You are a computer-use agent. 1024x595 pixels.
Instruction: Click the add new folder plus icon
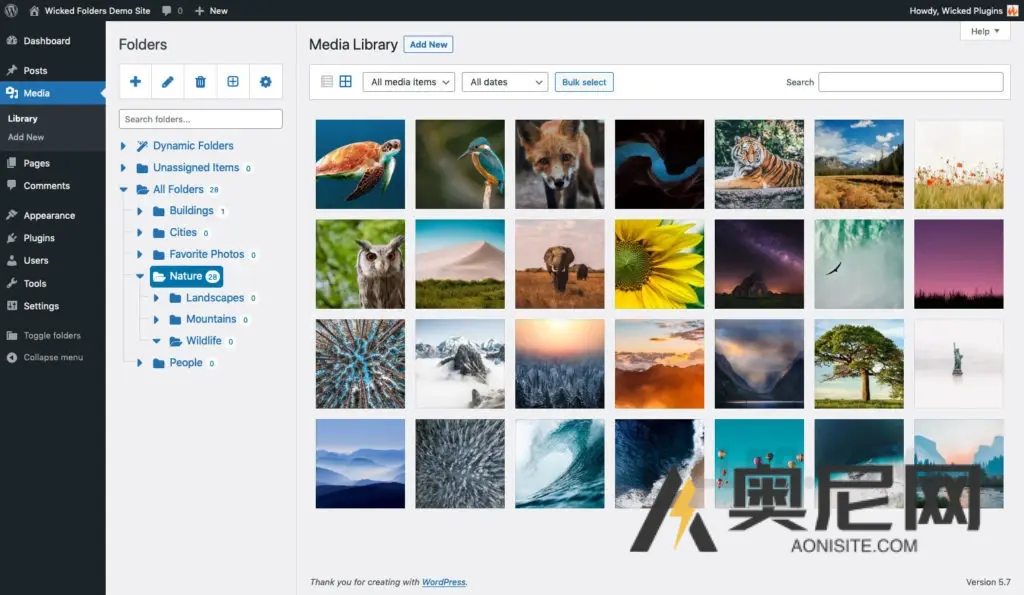pos(135,82)
